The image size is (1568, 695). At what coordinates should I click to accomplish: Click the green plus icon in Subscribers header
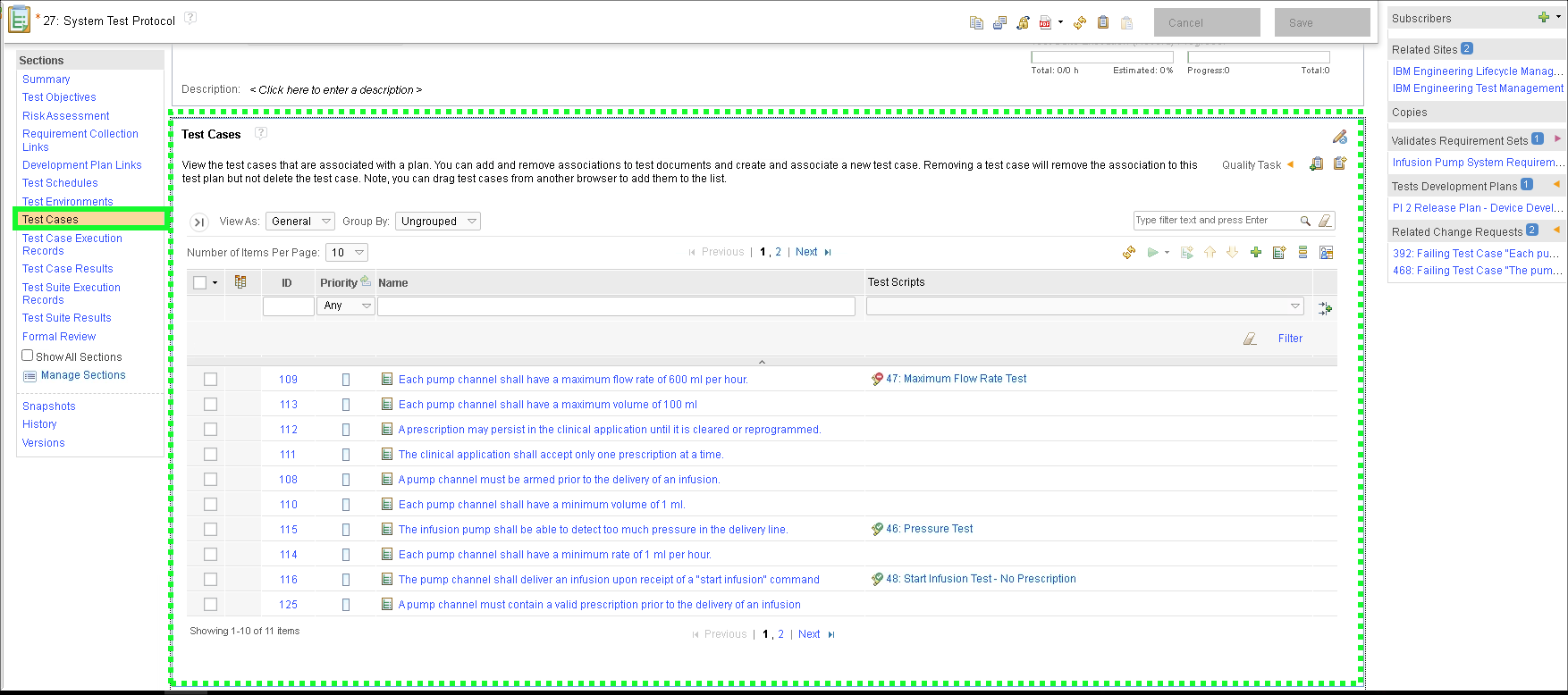[1543, 18]
